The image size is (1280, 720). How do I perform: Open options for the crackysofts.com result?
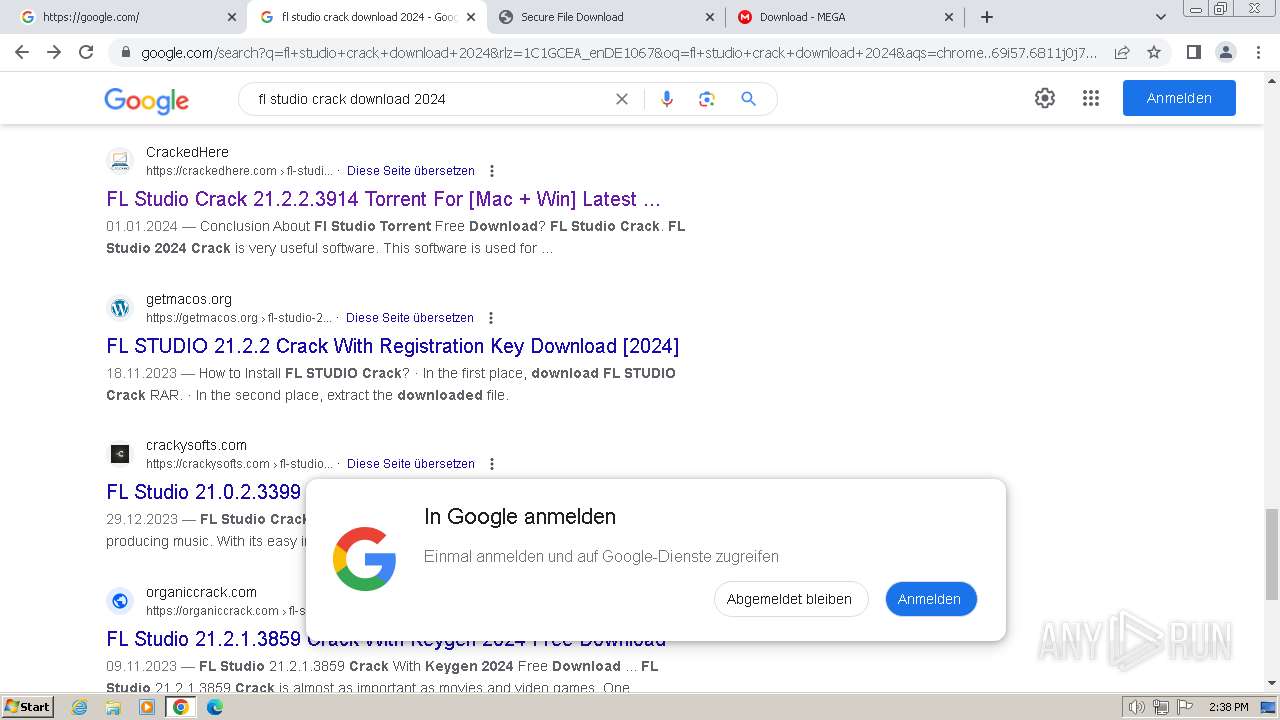[491, 464]
